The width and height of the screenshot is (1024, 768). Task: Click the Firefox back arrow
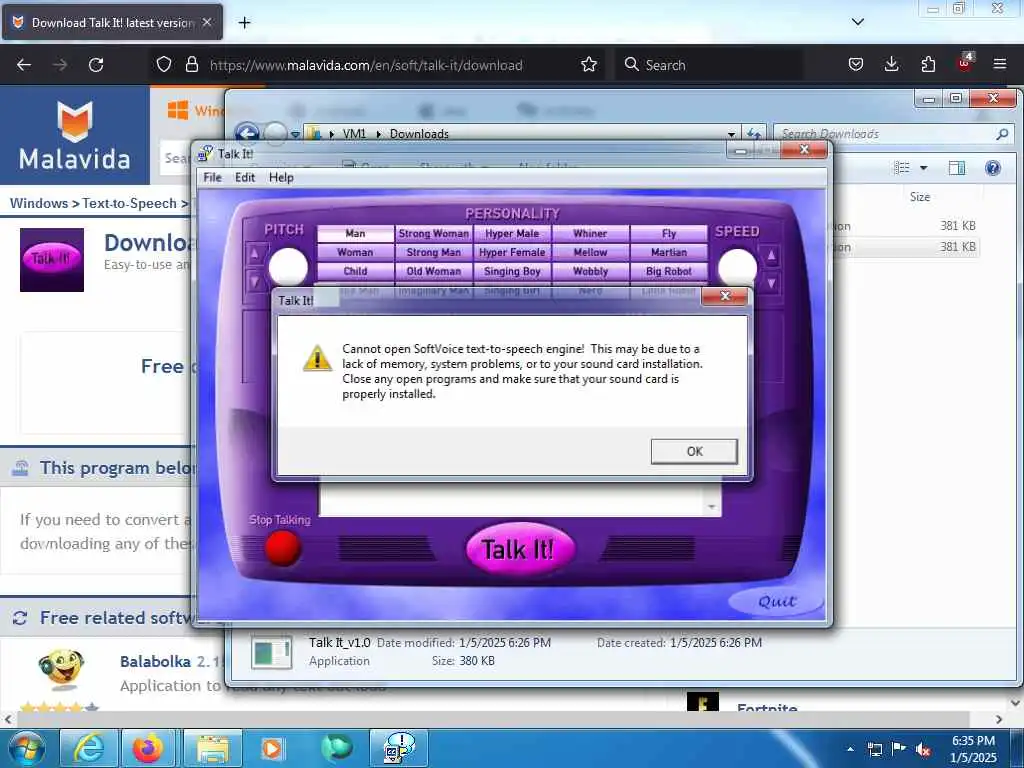click(24, 65)
